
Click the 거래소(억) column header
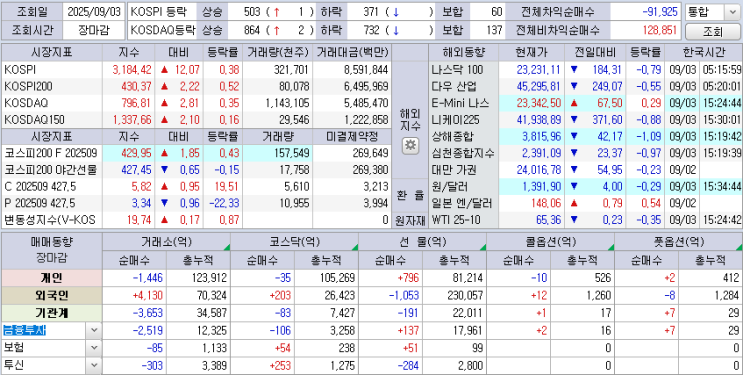[166, 242]
